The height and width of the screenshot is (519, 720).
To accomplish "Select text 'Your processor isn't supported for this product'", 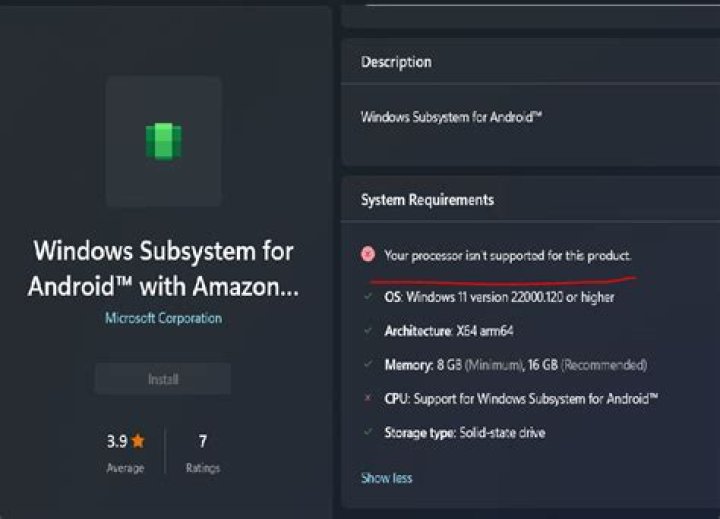I will tap(507, 255).
